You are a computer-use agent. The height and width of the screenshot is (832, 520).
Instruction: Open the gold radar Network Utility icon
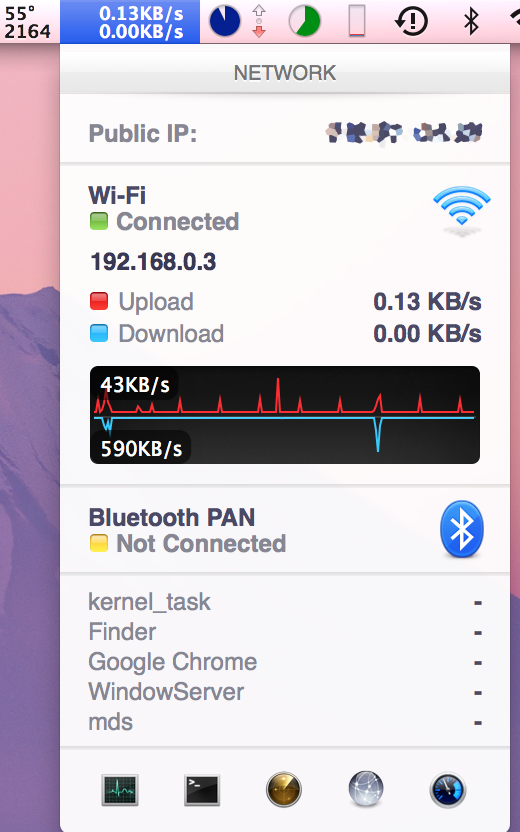coord(284,790)
